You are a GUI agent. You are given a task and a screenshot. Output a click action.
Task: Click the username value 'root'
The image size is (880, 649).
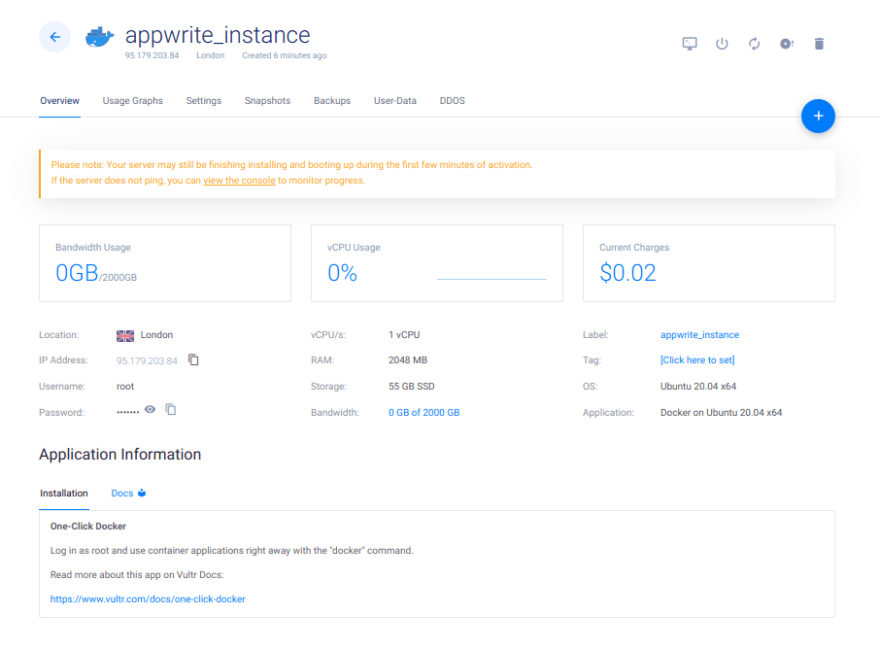point(125,386)
